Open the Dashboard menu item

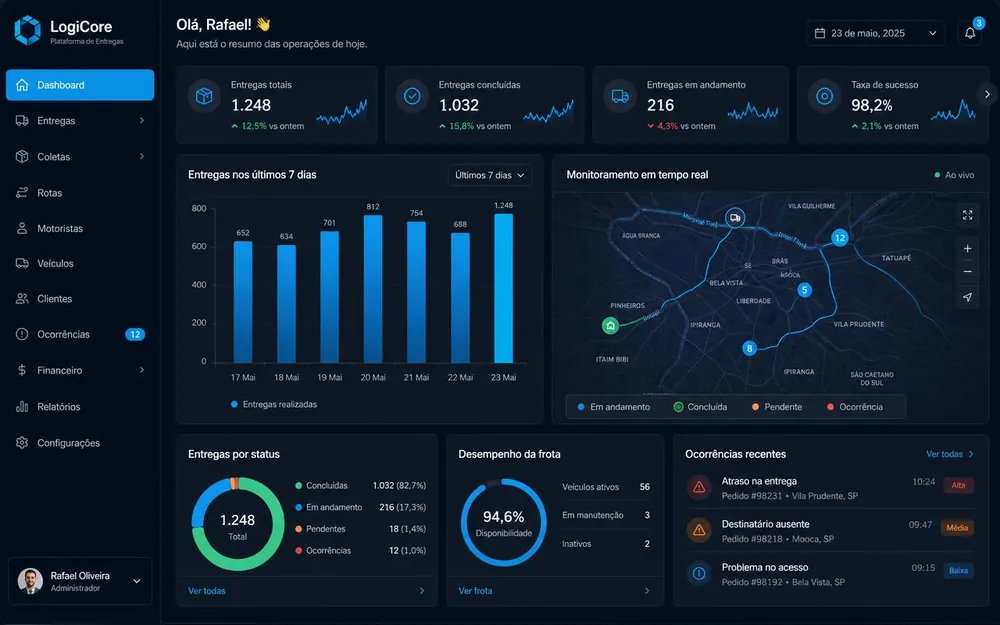point(80,85)
